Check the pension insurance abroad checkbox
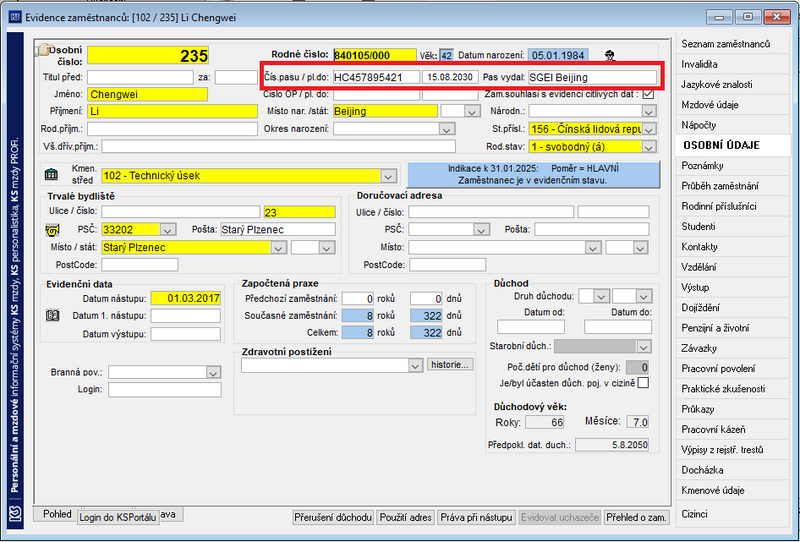Image resolution: width=800 pixels, height=542 pixels. pos(643,383)
